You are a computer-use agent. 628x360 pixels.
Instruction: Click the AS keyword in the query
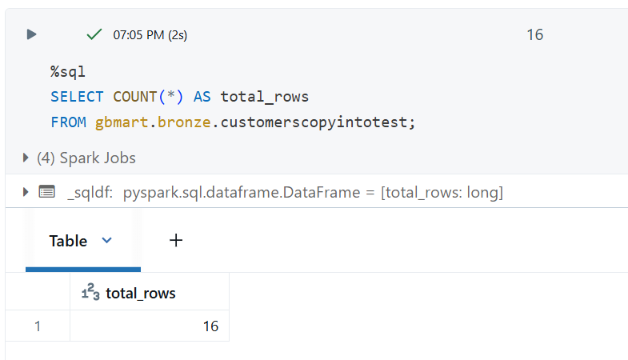tap(202, 97)
